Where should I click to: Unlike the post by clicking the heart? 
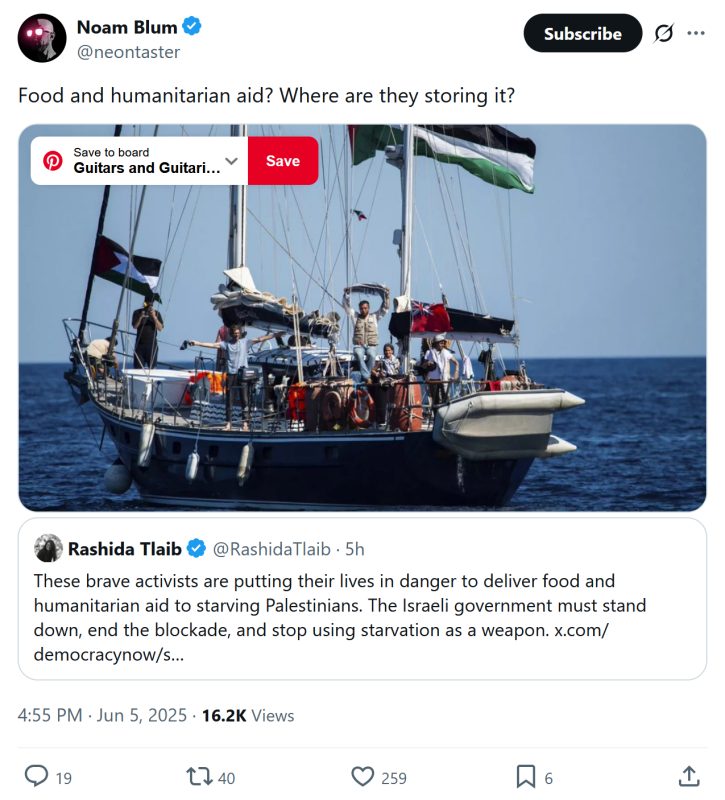coord(361,775)
